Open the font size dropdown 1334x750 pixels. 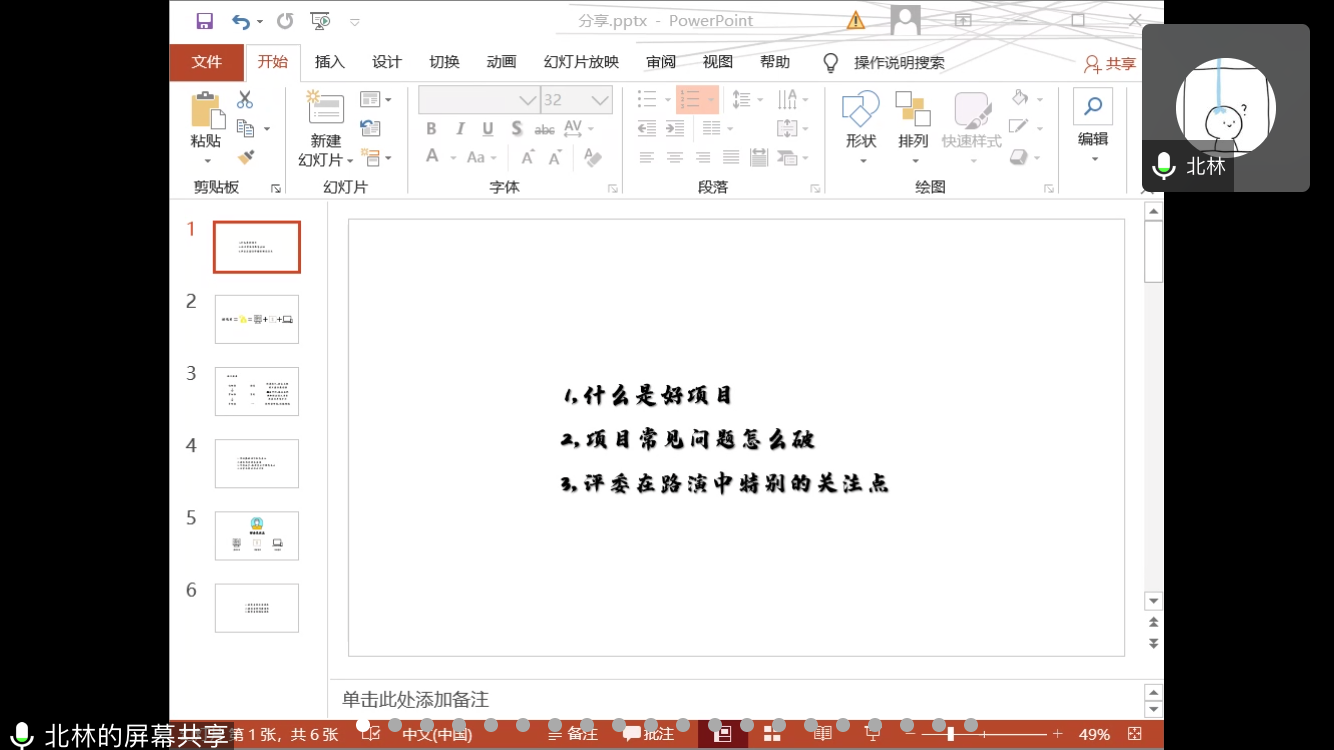coord(600,100)
